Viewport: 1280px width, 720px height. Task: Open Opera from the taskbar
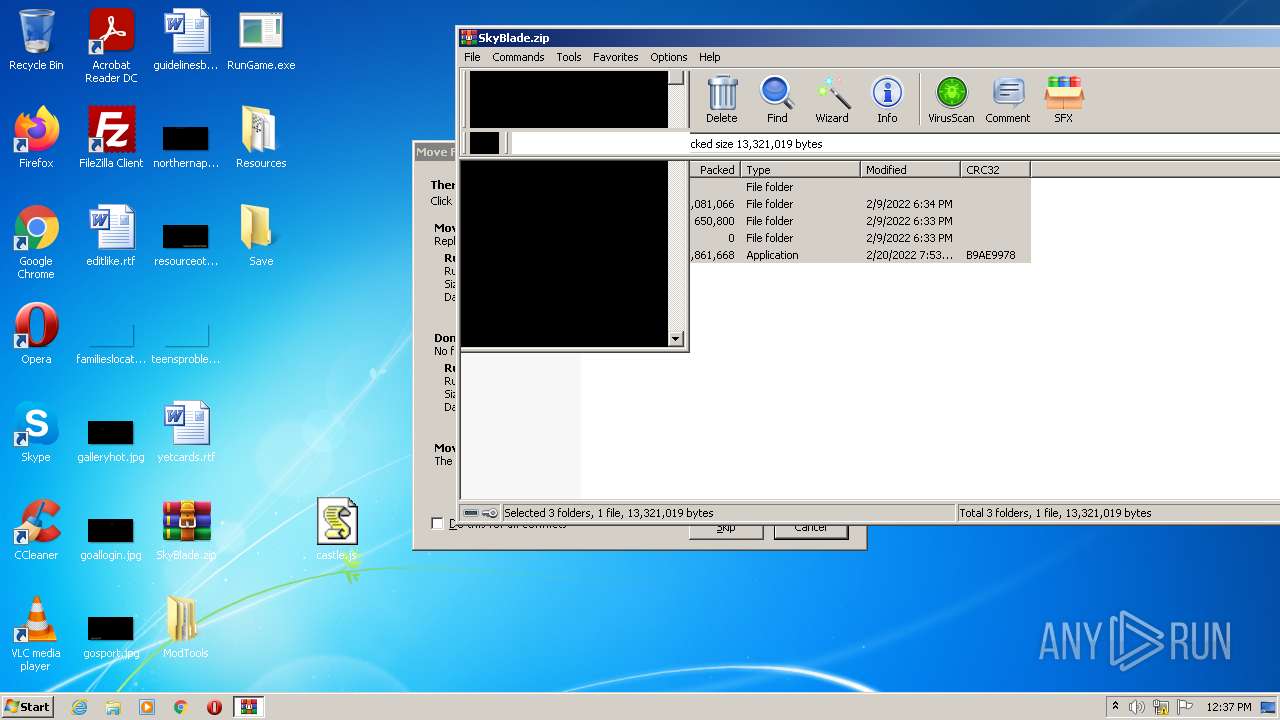[x=214, y=707]
